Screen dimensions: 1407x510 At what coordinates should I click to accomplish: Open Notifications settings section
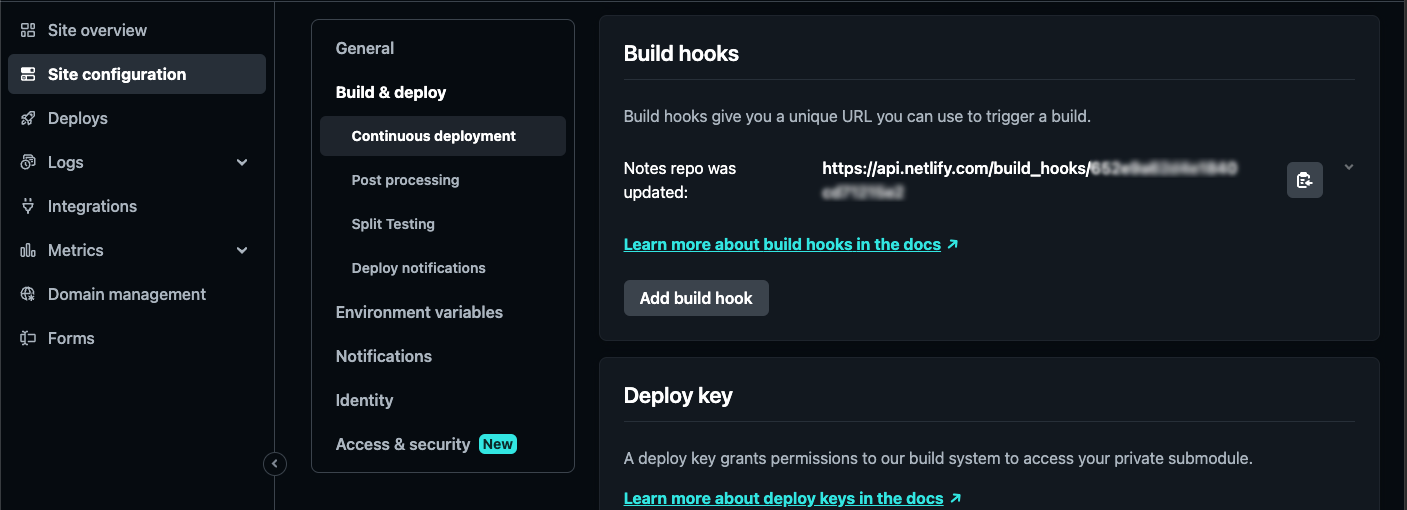[x=384, y=356]
